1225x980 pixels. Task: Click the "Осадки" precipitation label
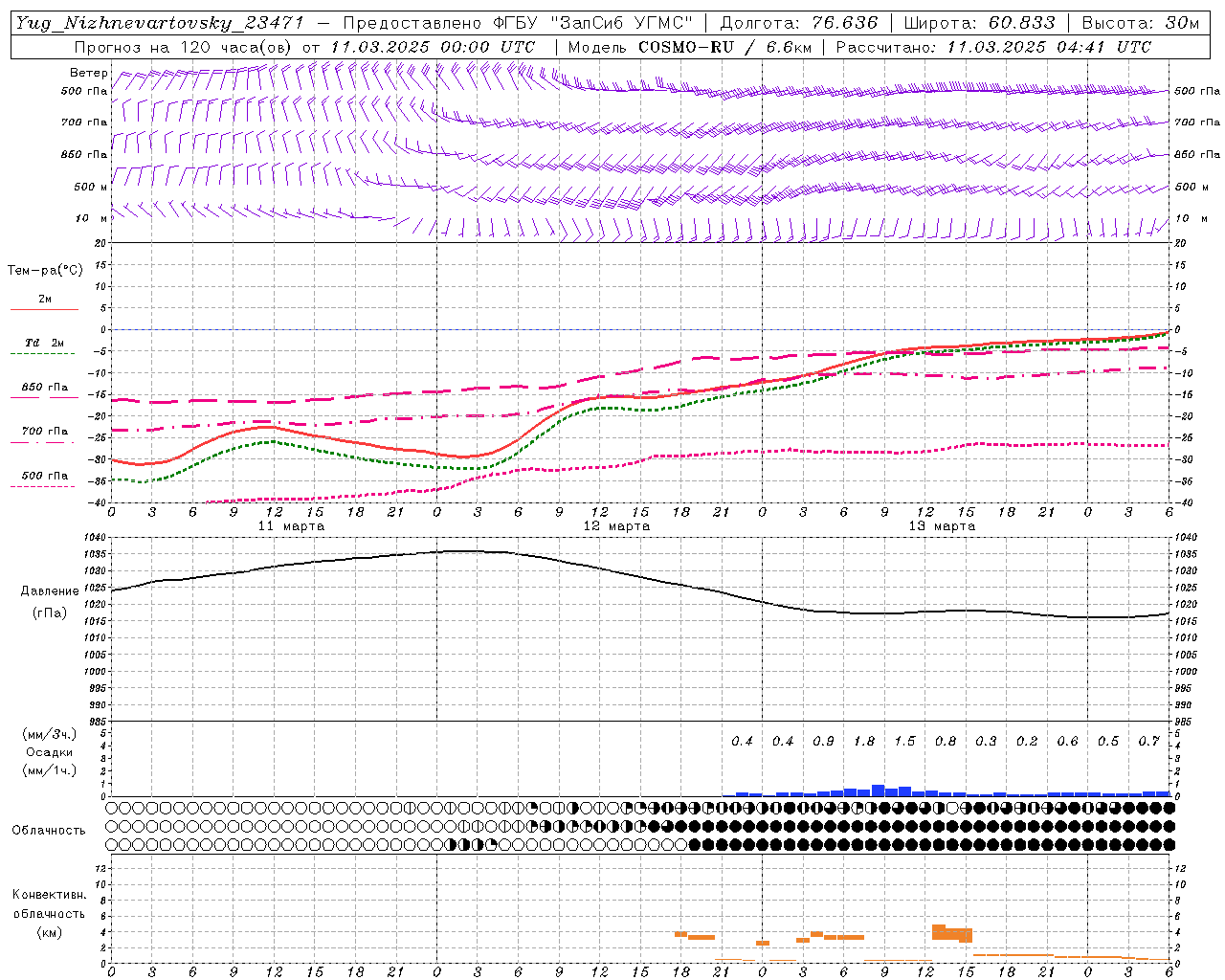point(50,752)
